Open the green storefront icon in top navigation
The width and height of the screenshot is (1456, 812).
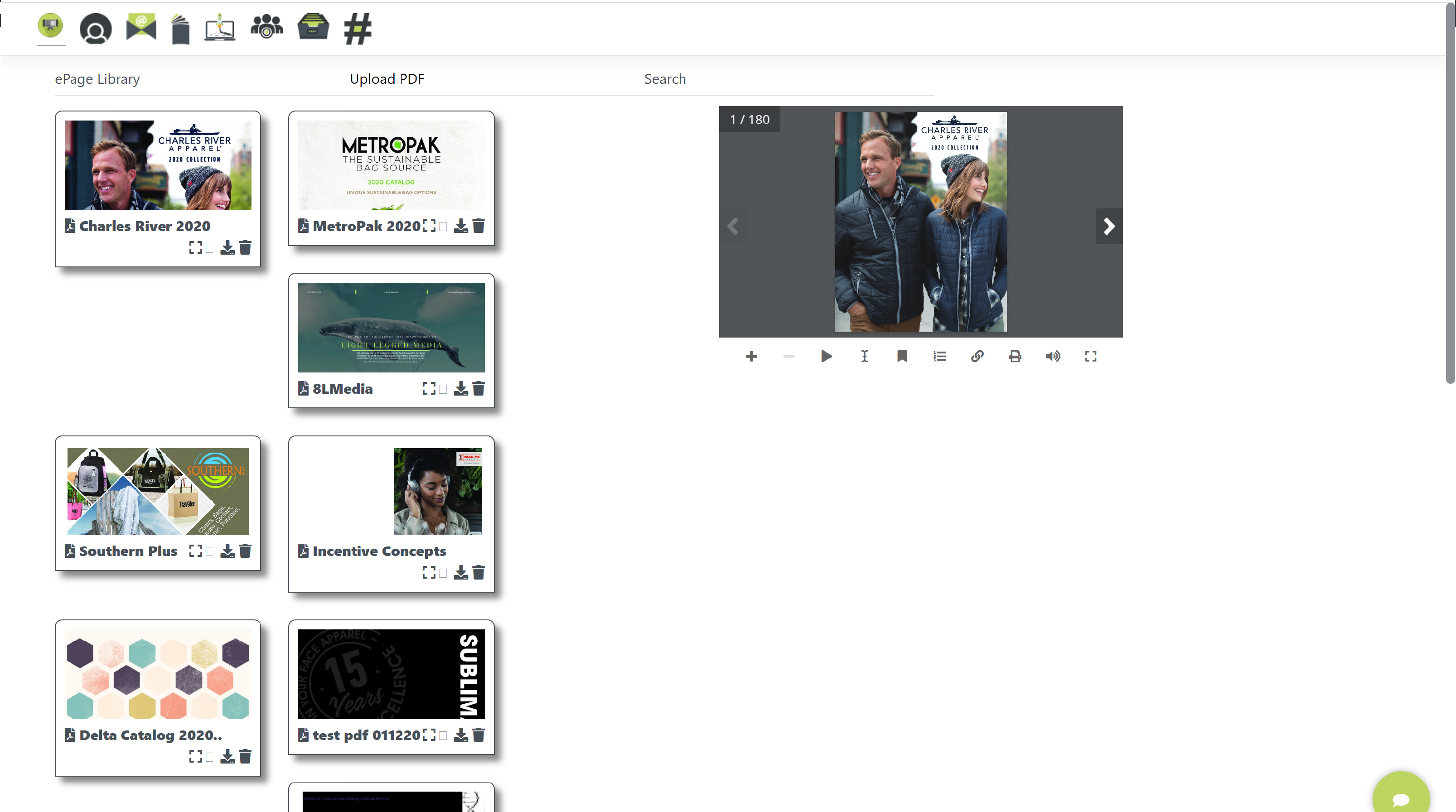pos(50,26)
